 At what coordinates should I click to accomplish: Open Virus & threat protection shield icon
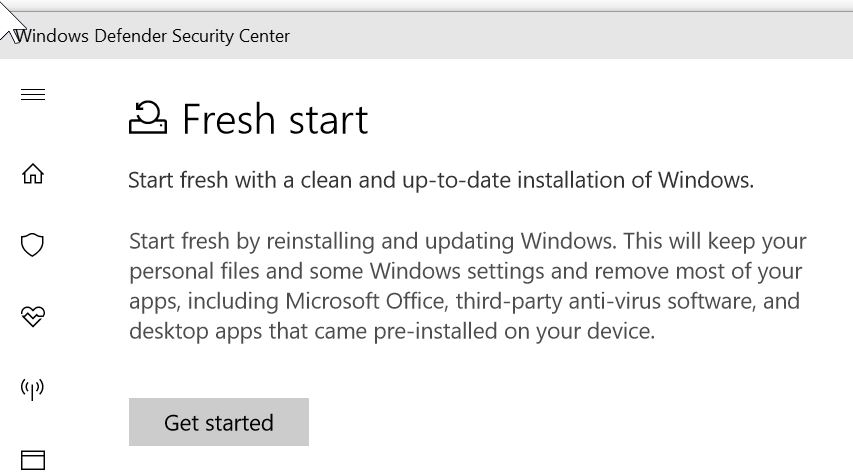point(32,245)
